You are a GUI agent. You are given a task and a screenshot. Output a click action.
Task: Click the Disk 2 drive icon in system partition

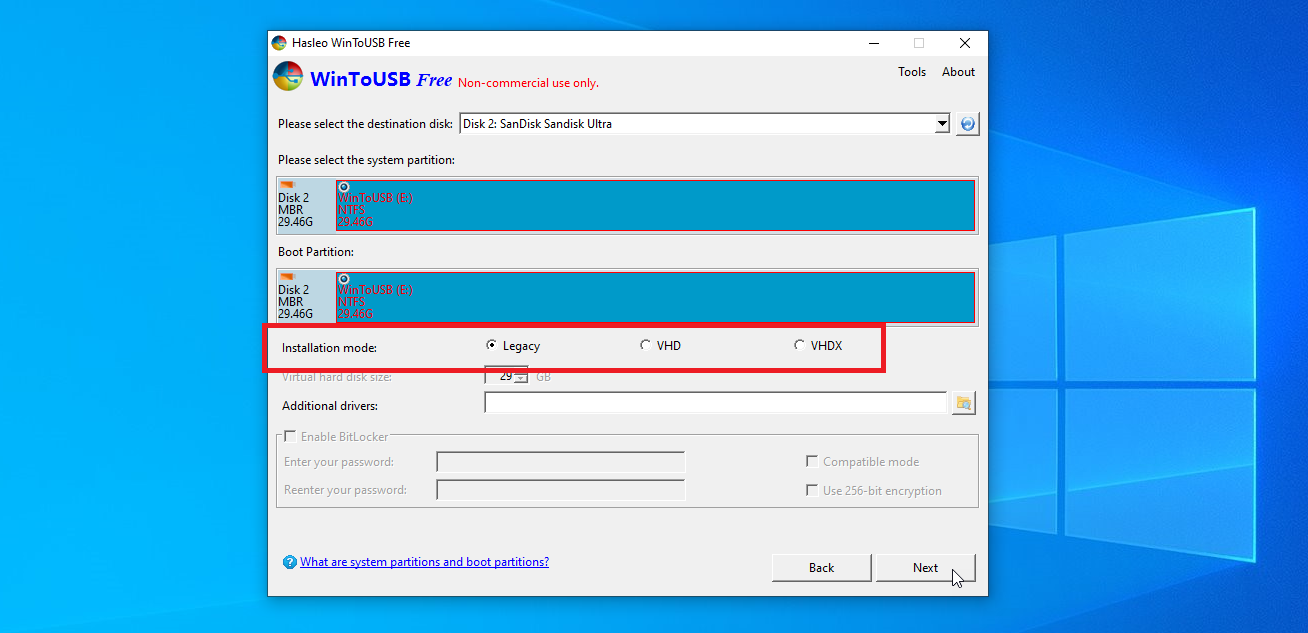pyautogui.click(x=288, y=185)
